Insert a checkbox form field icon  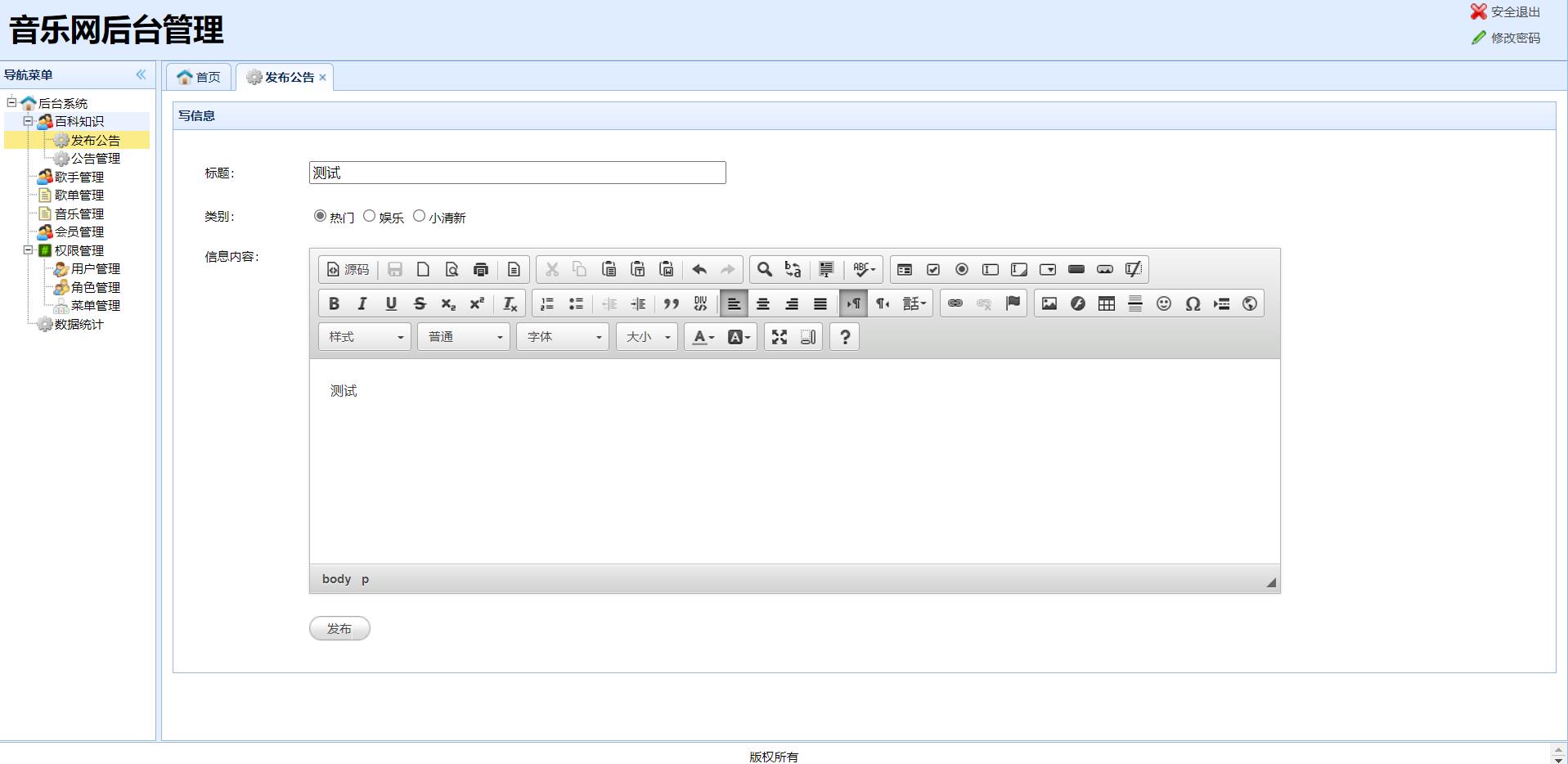coord(932,269)
